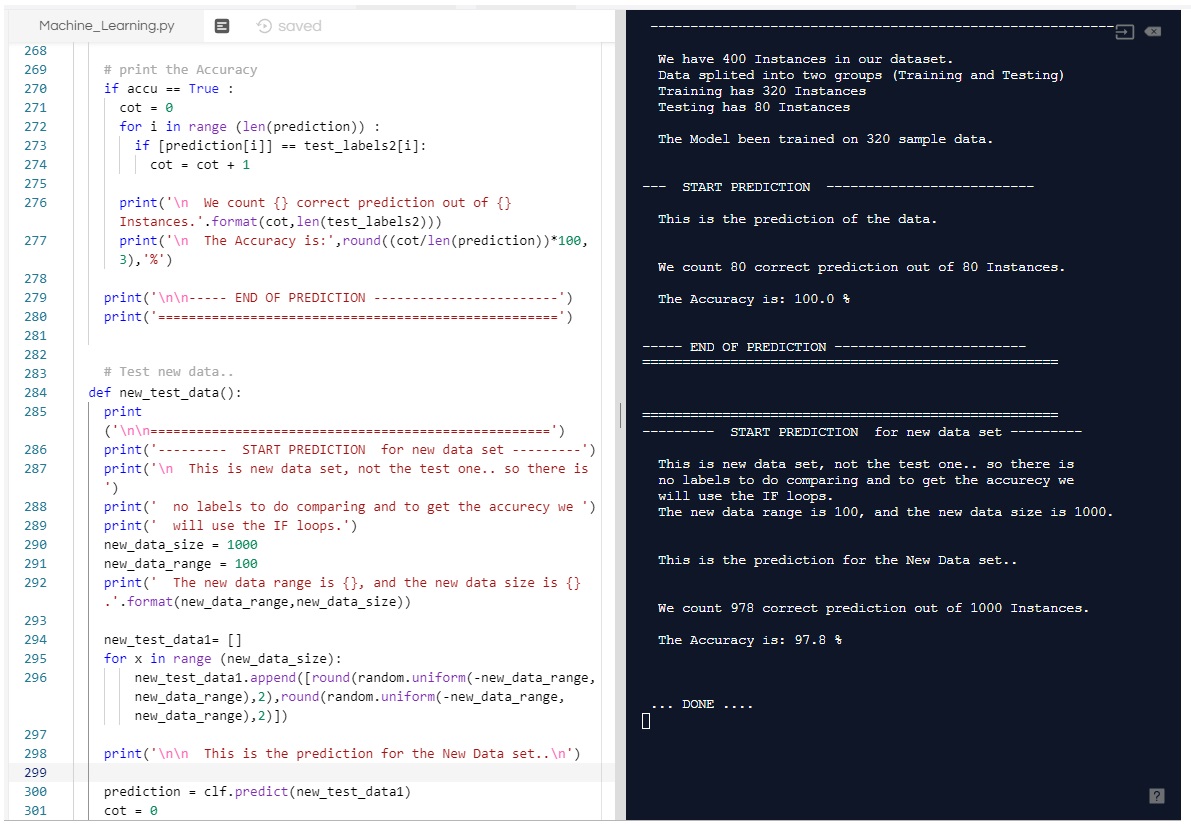
Task: Select the Machine_Learning.py file tab
Action: pos(106,26)
